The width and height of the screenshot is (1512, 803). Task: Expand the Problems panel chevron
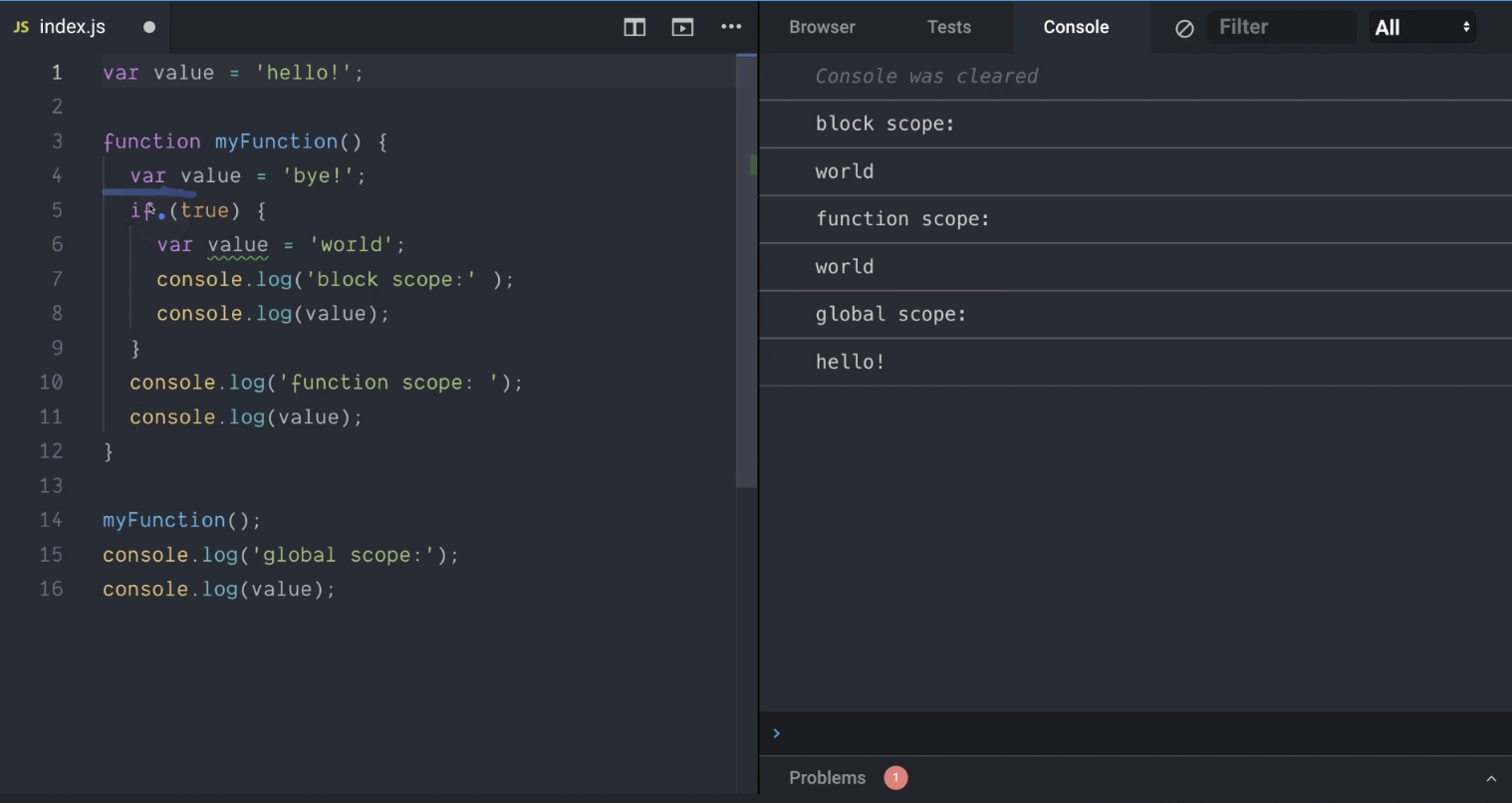click(x=1491, y=778)
